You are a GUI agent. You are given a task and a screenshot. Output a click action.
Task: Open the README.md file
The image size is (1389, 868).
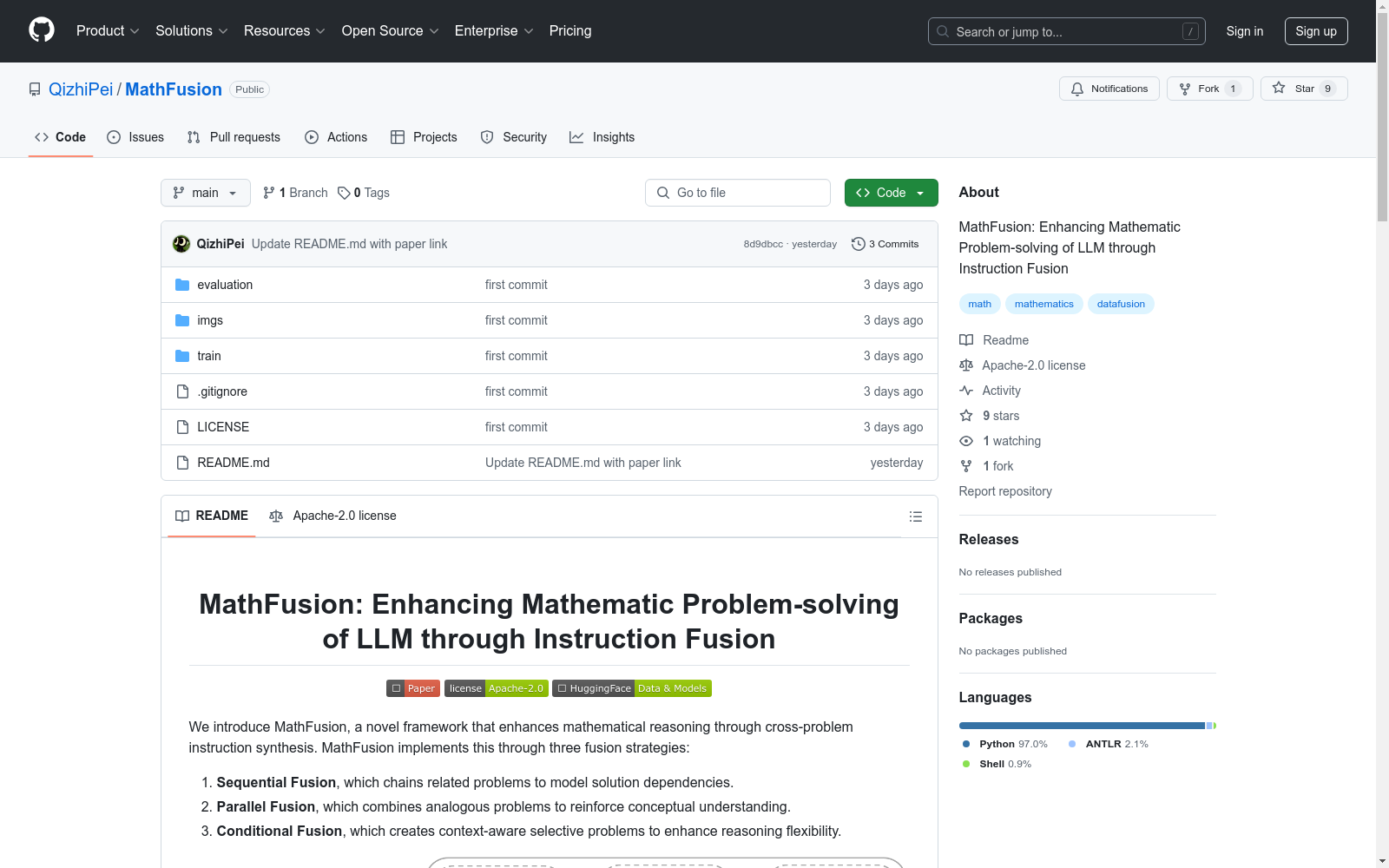pos(234,463)
